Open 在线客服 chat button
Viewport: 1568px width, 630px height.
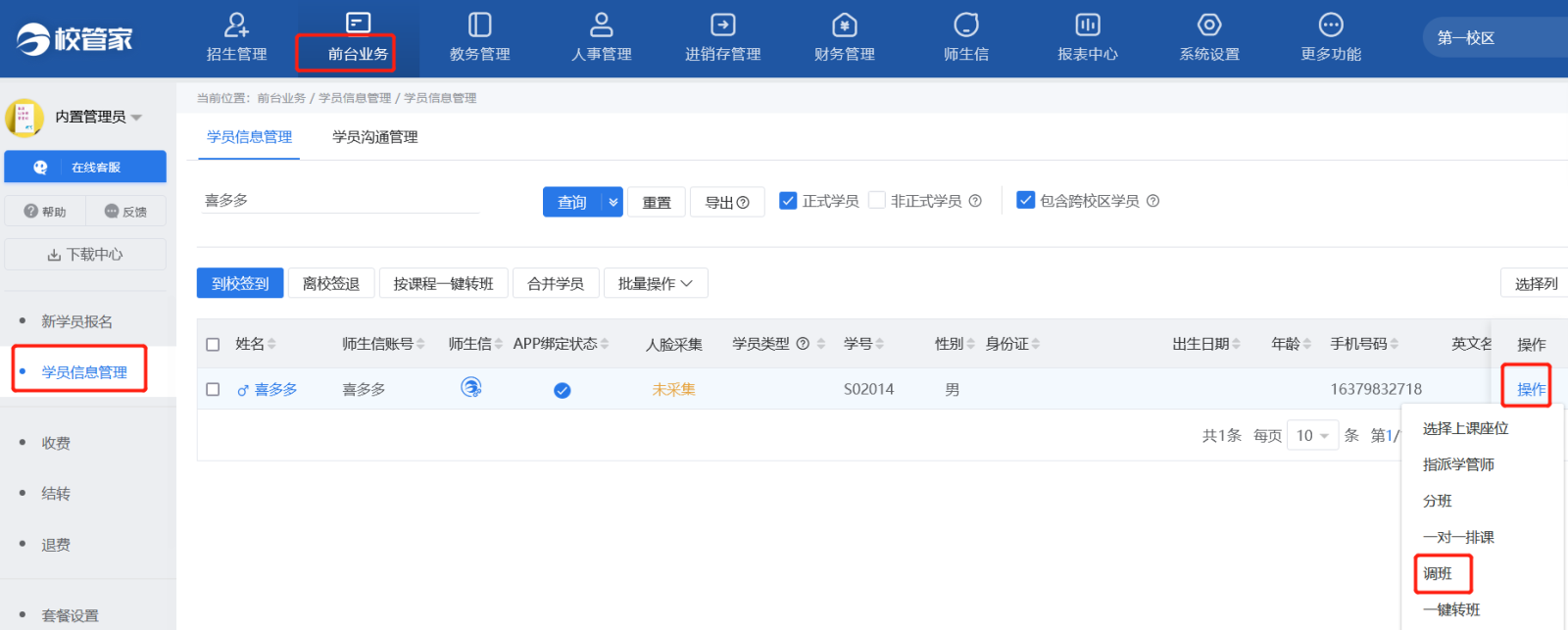(x=85, y=167)
